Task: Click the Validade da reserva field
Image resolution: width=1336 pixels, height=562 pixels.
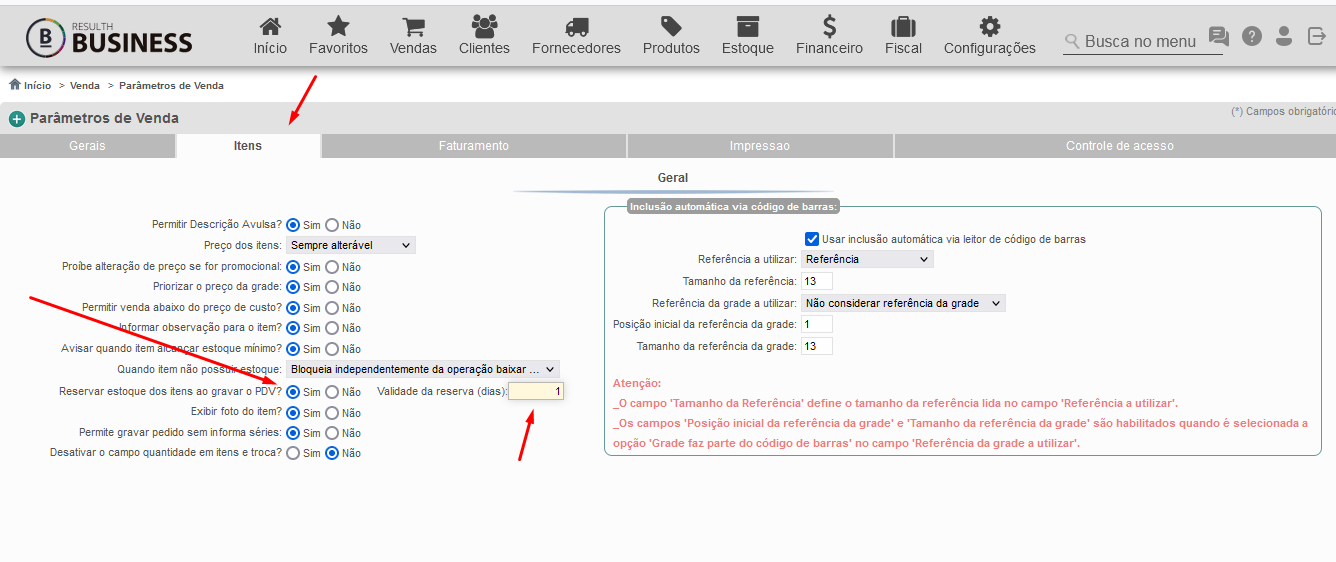Action: pos(536,391)
